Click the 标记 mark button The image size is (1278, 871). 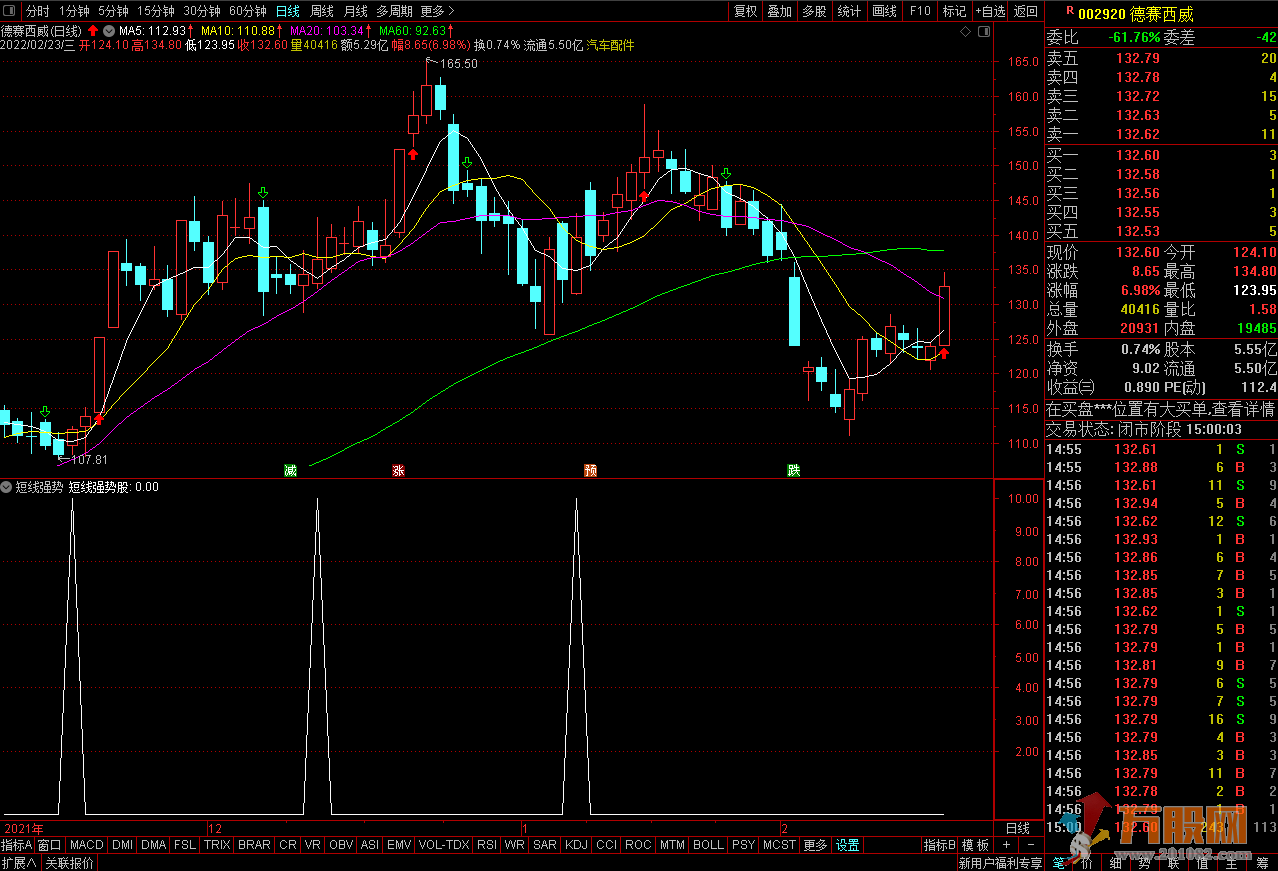[x=954, y=11]
